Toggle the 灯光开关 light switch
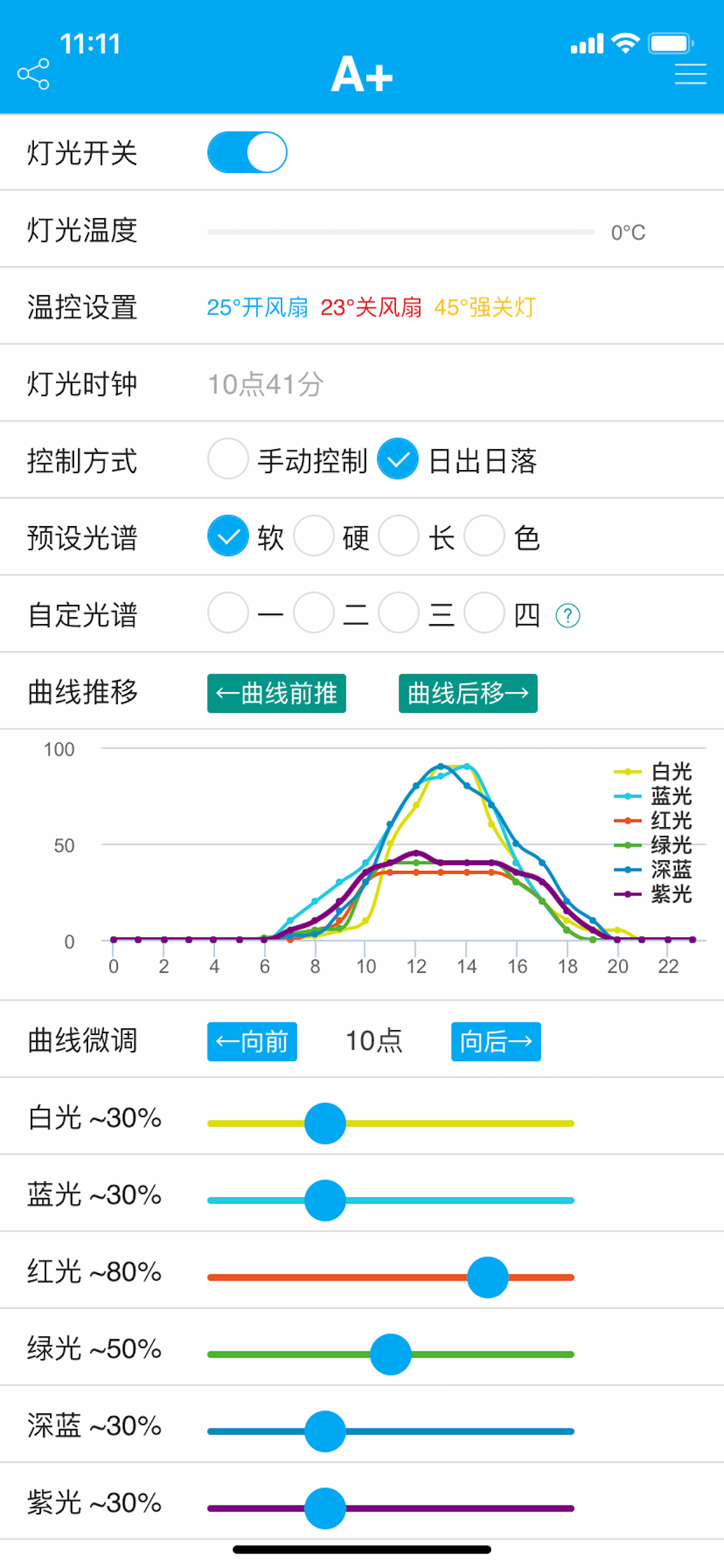This screenshot has width=724, height=1568. tap(247, 152)
